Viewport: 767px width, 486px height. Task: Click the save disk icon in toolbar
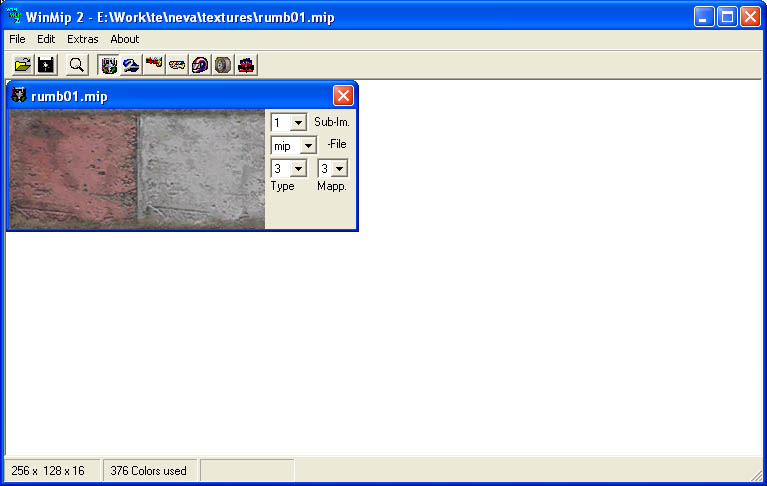coord(46,65)
